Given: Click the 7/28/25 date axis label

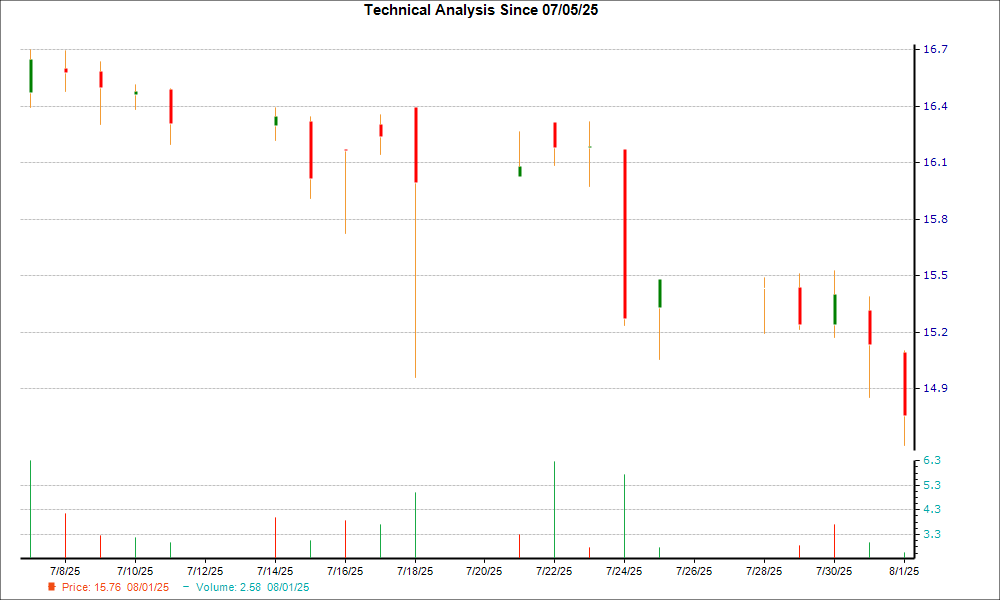Looking at the screenshot, I should (x=764, y=571).
